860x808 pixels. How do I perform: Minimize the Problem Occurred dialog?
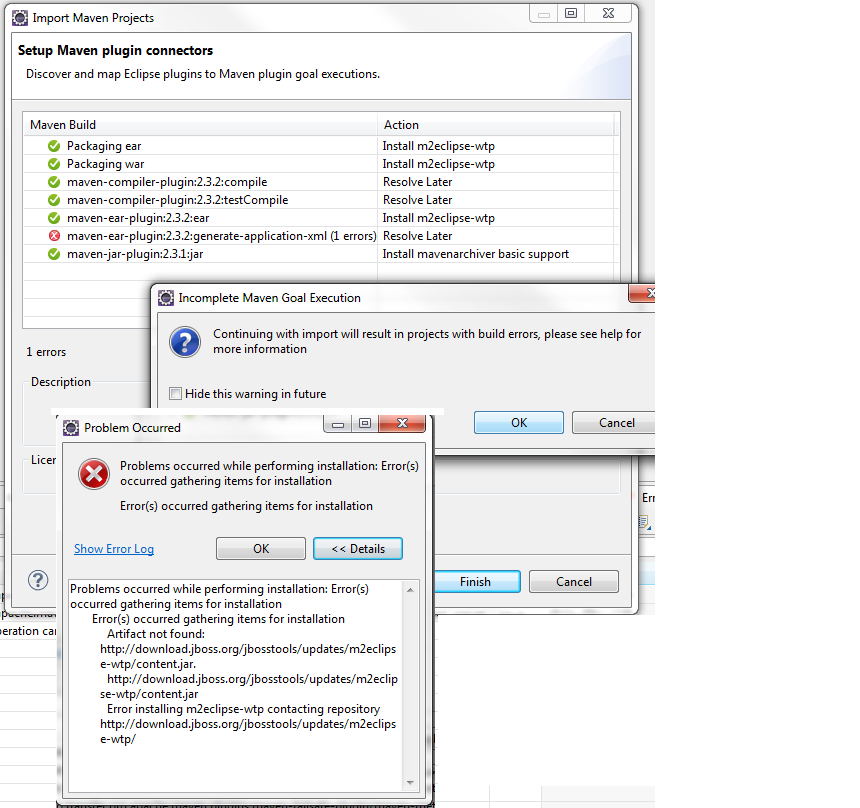coord(338,423)
